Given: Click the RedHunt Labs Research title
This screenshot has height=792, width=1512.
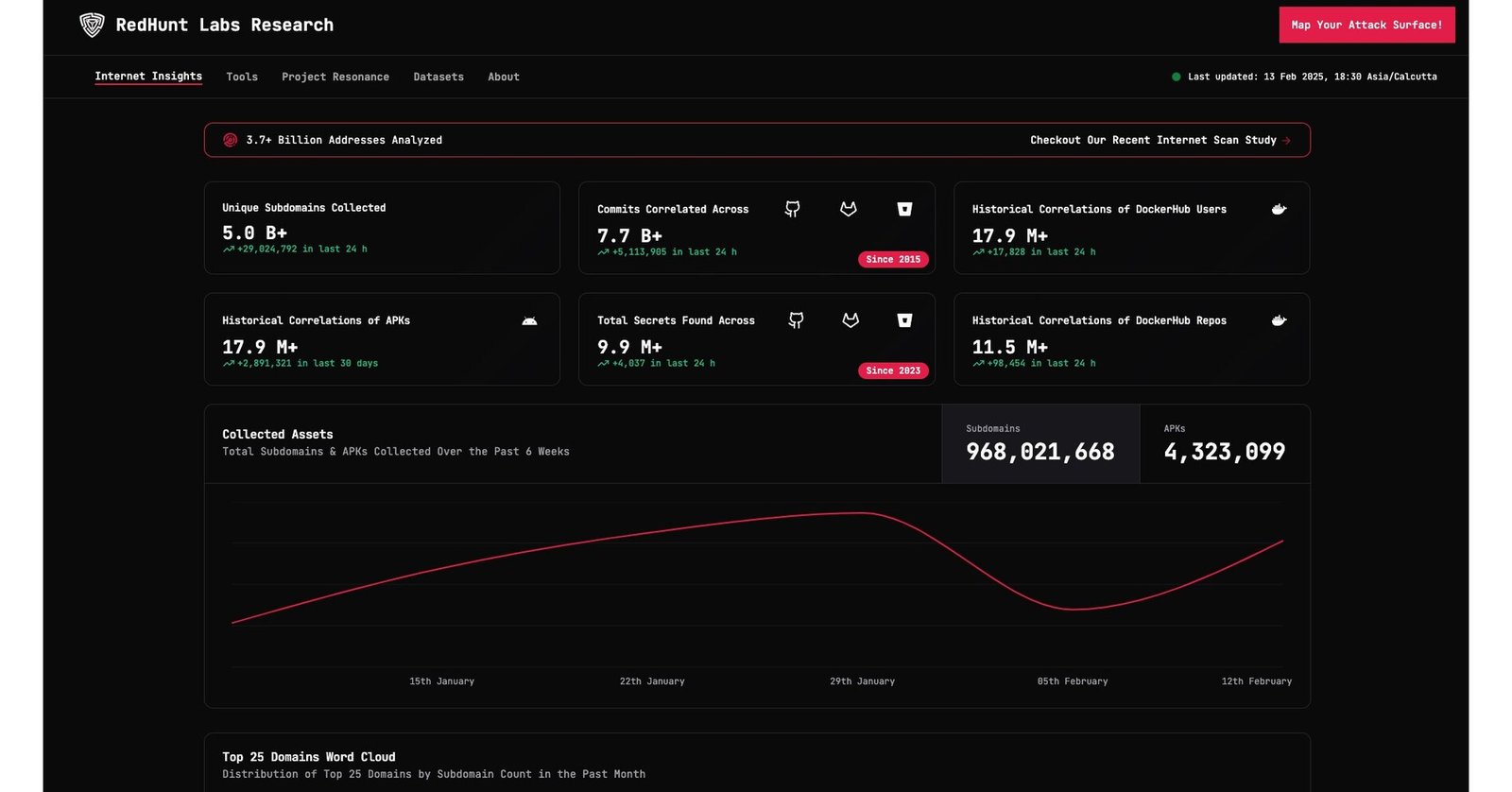Looking at the screenshot, I should 225,25.
